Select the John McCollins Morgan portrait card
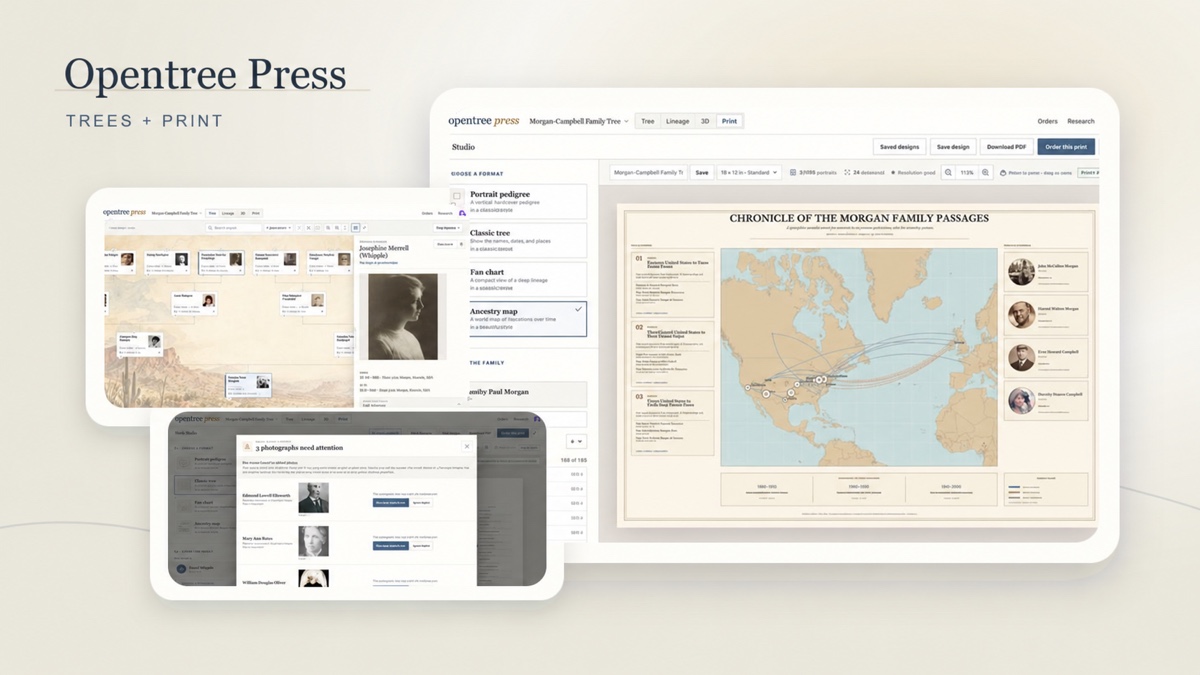Viewport: 1200px width, 675px height. (x=1044, y=272)
